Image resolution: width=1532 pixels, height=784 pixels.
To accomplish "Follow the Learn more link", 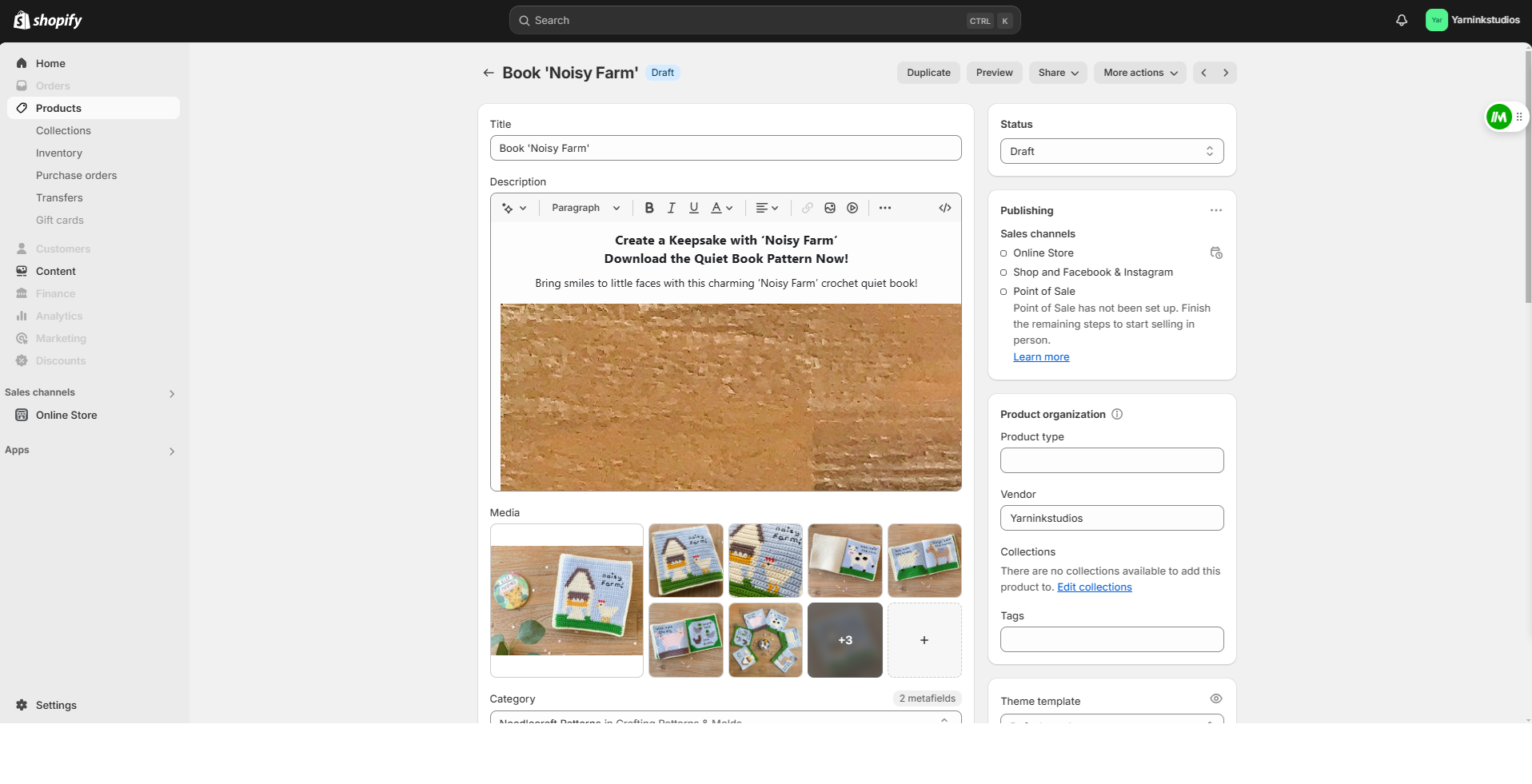I will [1041, 357].
